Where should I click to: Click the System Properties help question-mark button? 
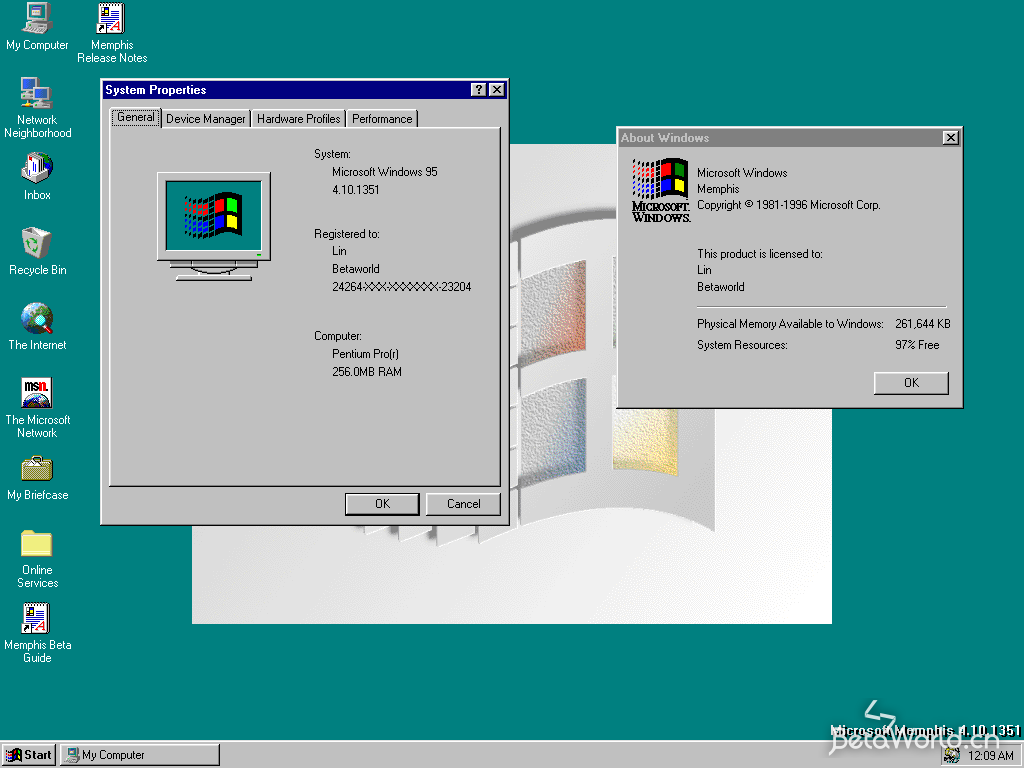479,90
